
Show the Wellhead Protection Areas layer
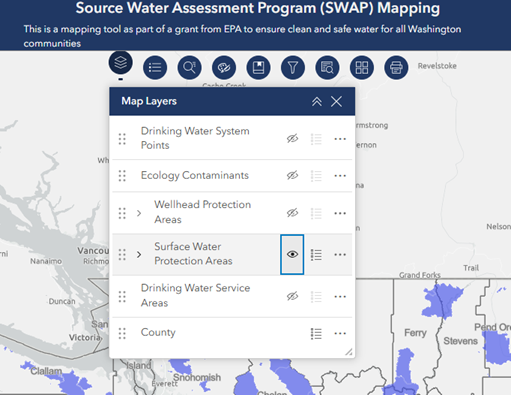pyautogui.click(x=292, y=213)
